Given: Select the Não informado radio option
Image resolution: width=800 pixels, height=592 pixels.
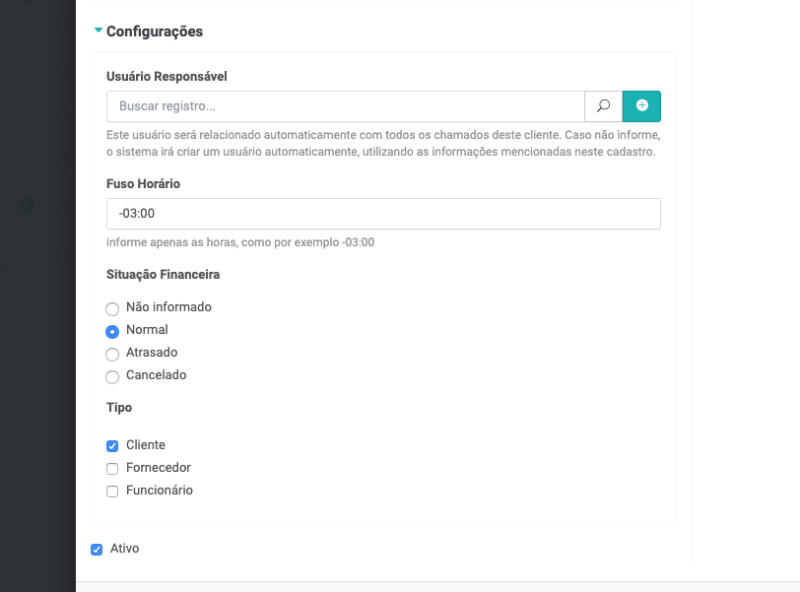Looking at the screenshot, I should (x=113, y=309).
